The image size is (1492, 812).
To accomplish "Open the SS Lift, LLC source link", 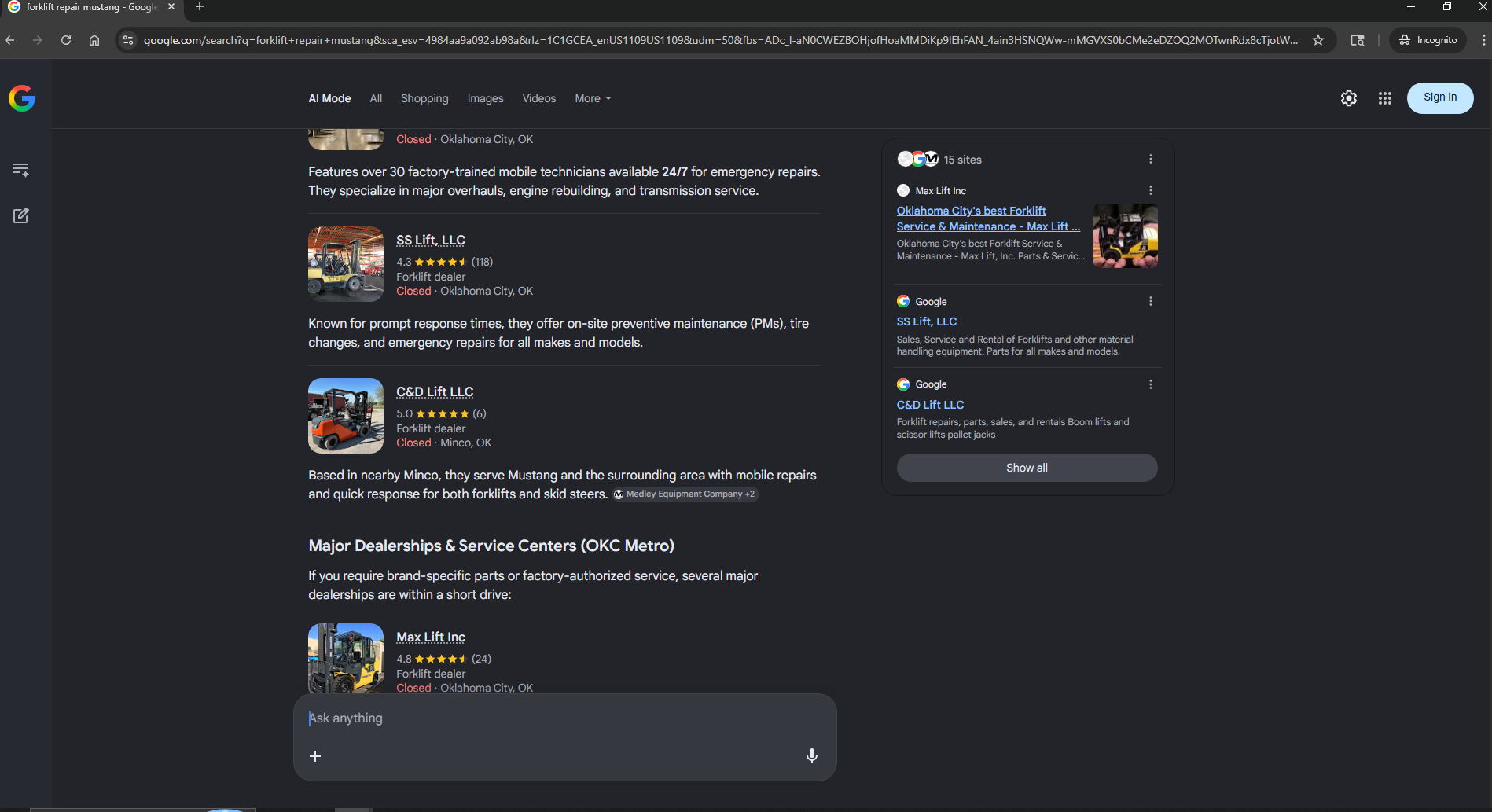I will click(x=927, y=321).
